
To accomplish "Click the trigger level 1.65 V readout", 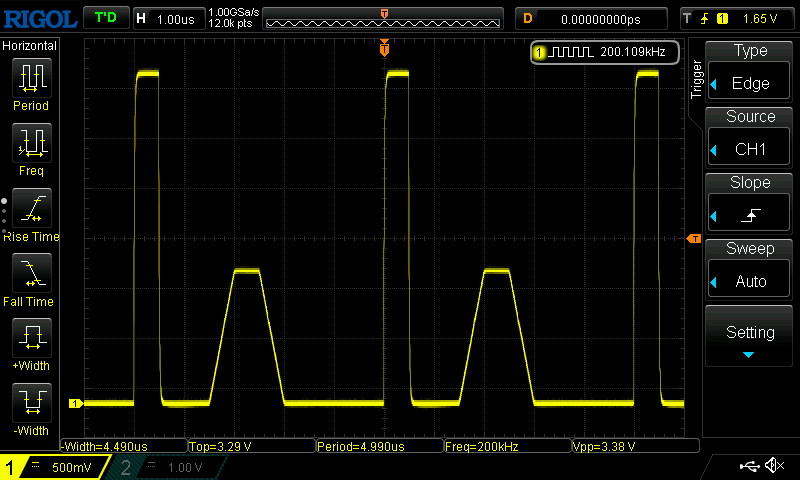I will coord(760,19).
